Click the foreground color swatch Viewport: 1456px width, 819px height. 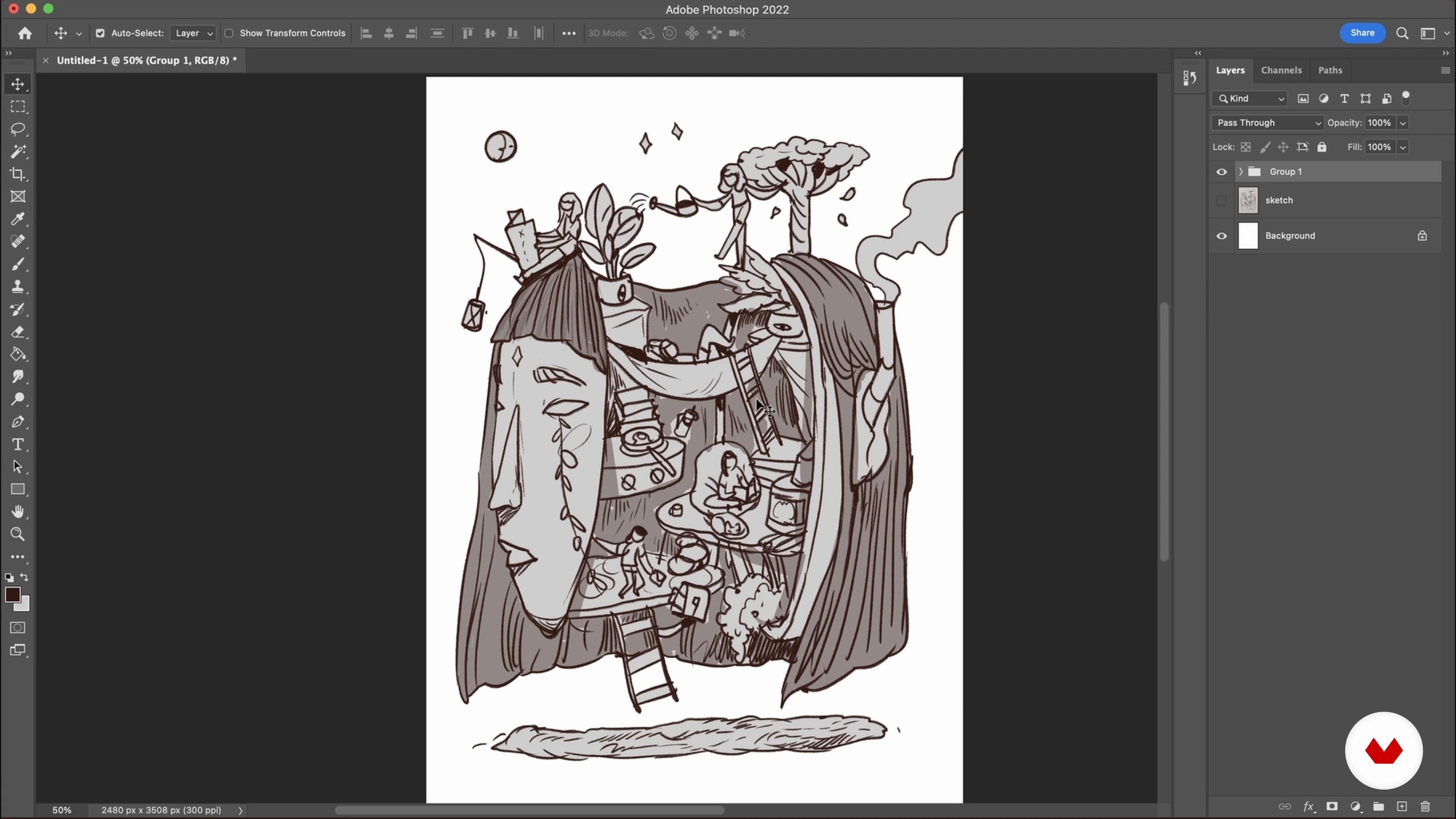coord(13,595)
